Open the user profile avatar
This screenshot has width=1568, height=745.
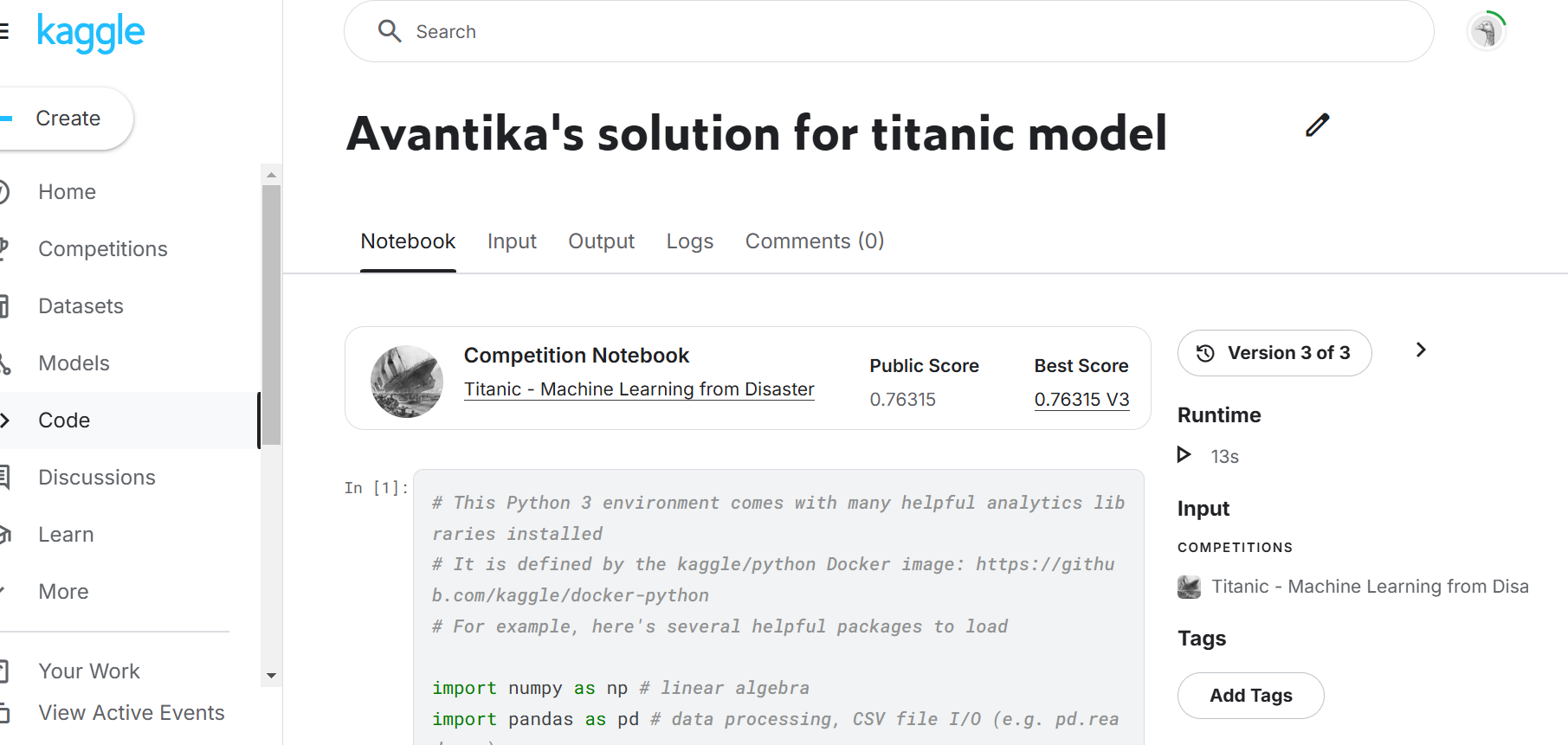pos(1487,32)
